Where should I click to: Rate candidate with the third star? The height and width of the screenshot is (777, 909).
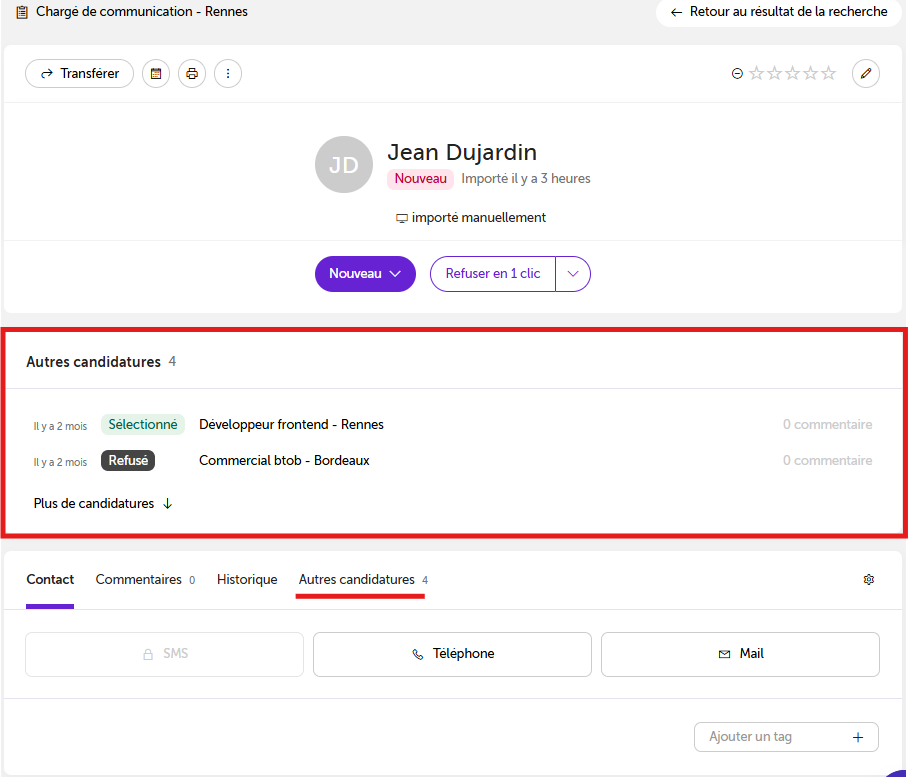pos(792,73)
